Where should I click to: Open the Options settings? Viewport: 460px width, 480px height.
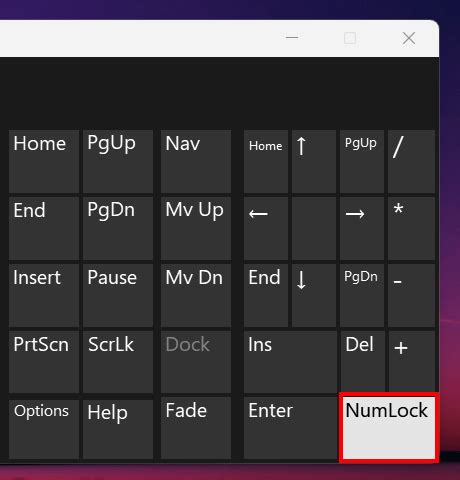[44, 429]
